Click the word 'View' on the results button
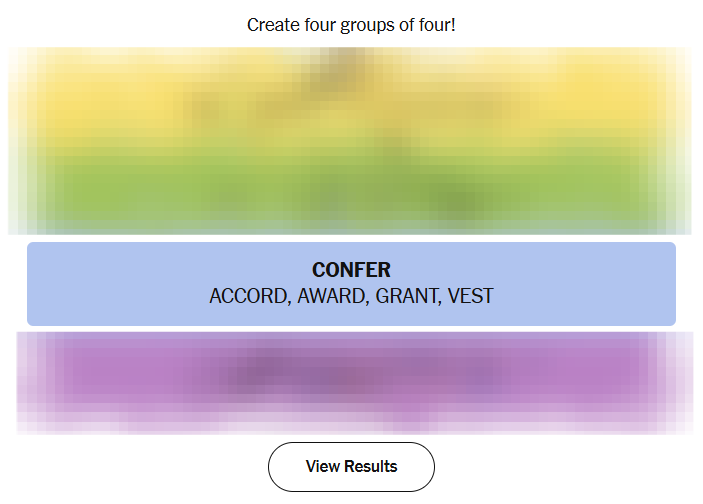 click(x=322, y=467)
